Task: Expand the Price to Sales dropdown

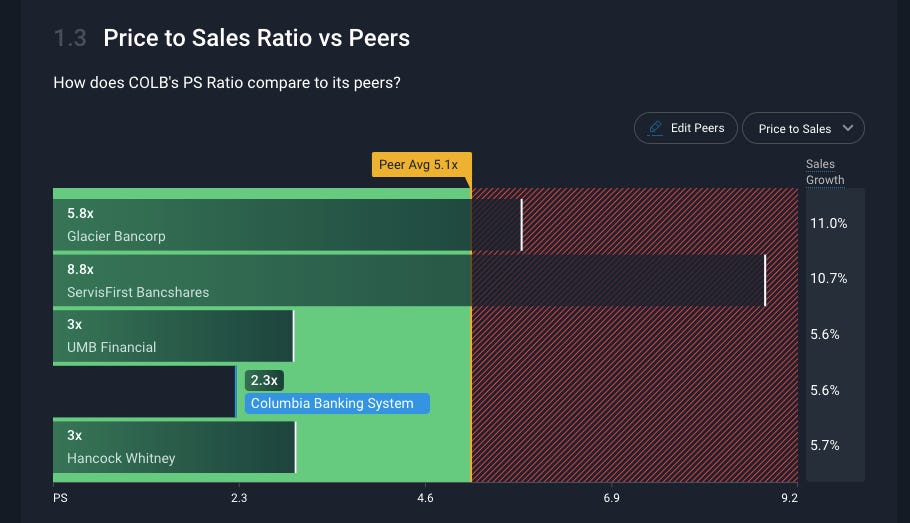Action: 803,128
